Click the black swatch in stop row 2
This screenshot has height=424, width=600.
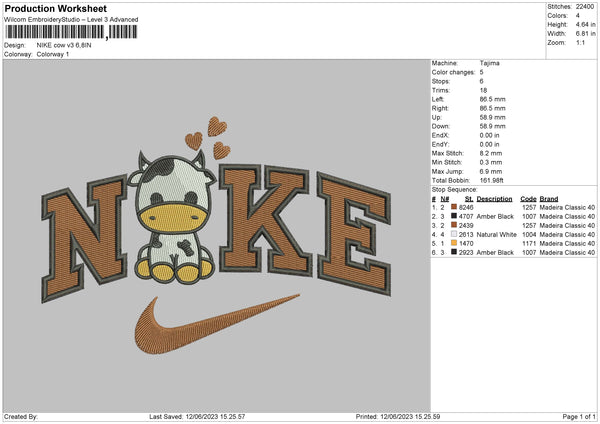coord(454,216)
